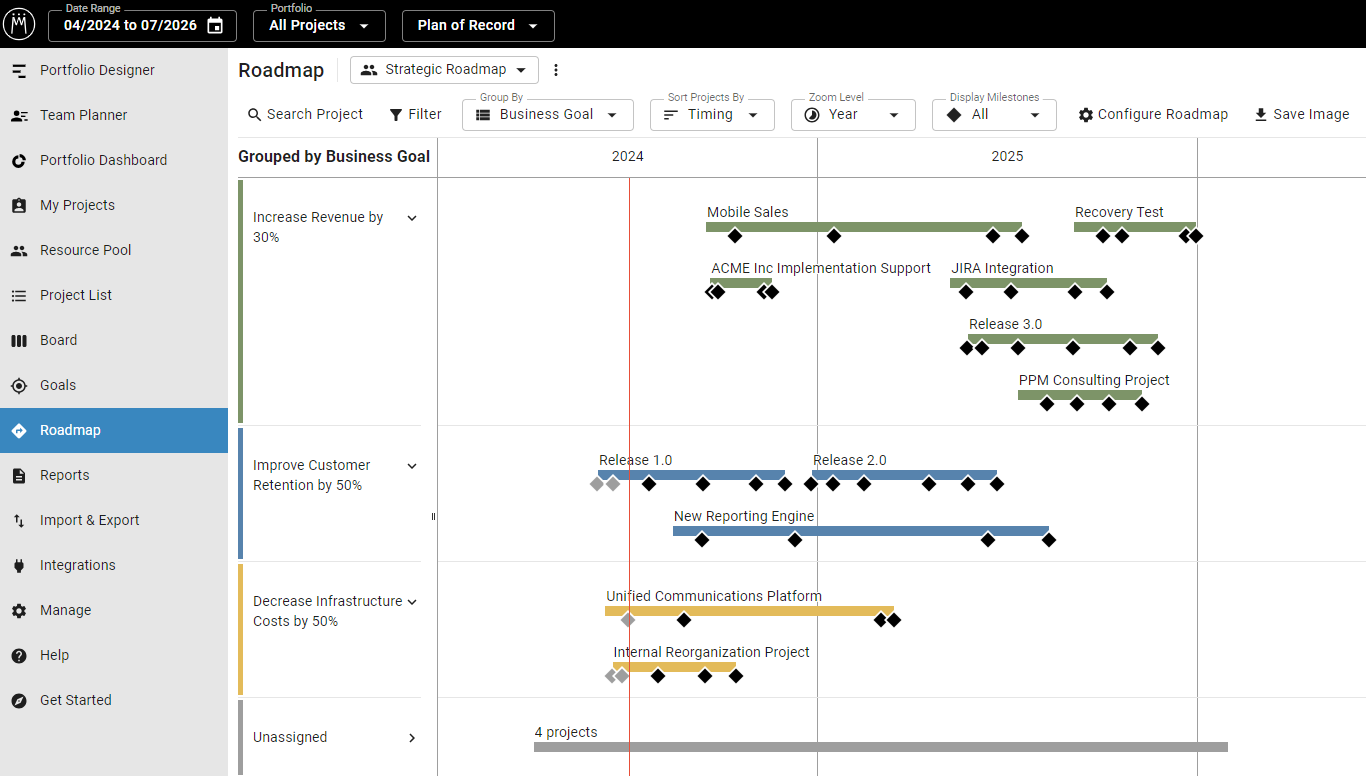The height and width of the screenshot is (776, 1366).
Task: Open the Goals section
Action: tap(59, 385)
